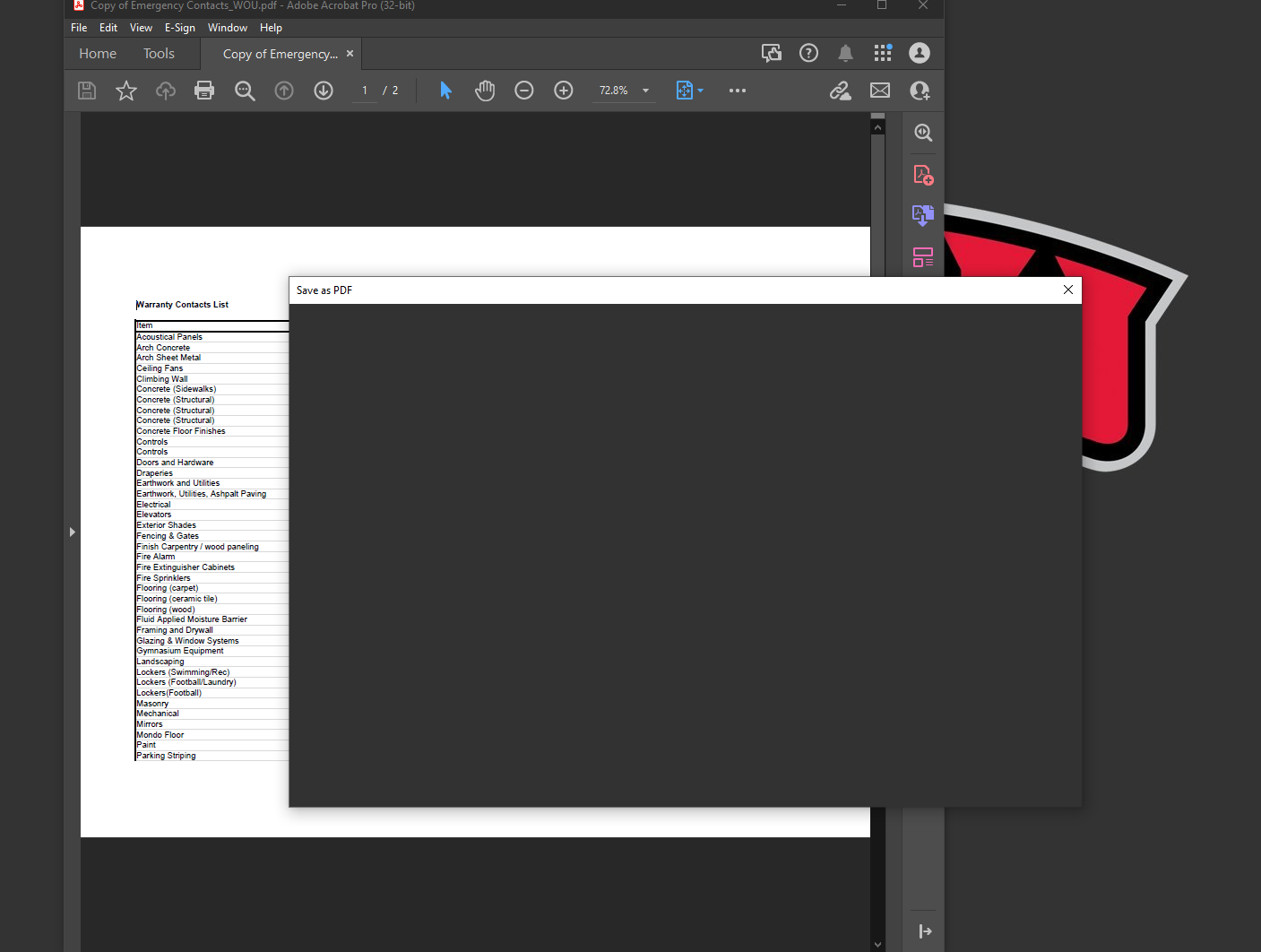Viewport: 1261px width, 952px height.
Task: Switch to the Home tab
Action: click(x=98, y=54)
